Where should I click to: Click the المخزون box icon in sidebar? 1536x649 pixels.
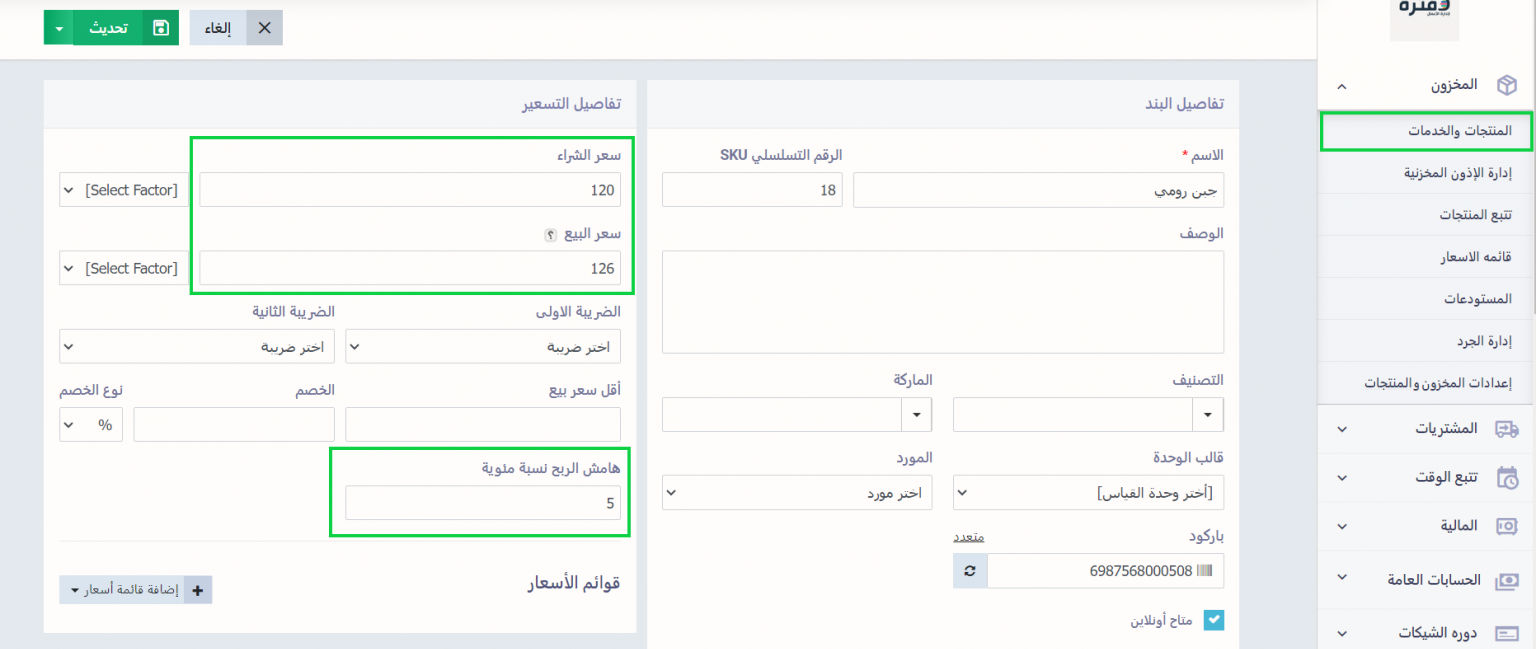[1506, 86]
